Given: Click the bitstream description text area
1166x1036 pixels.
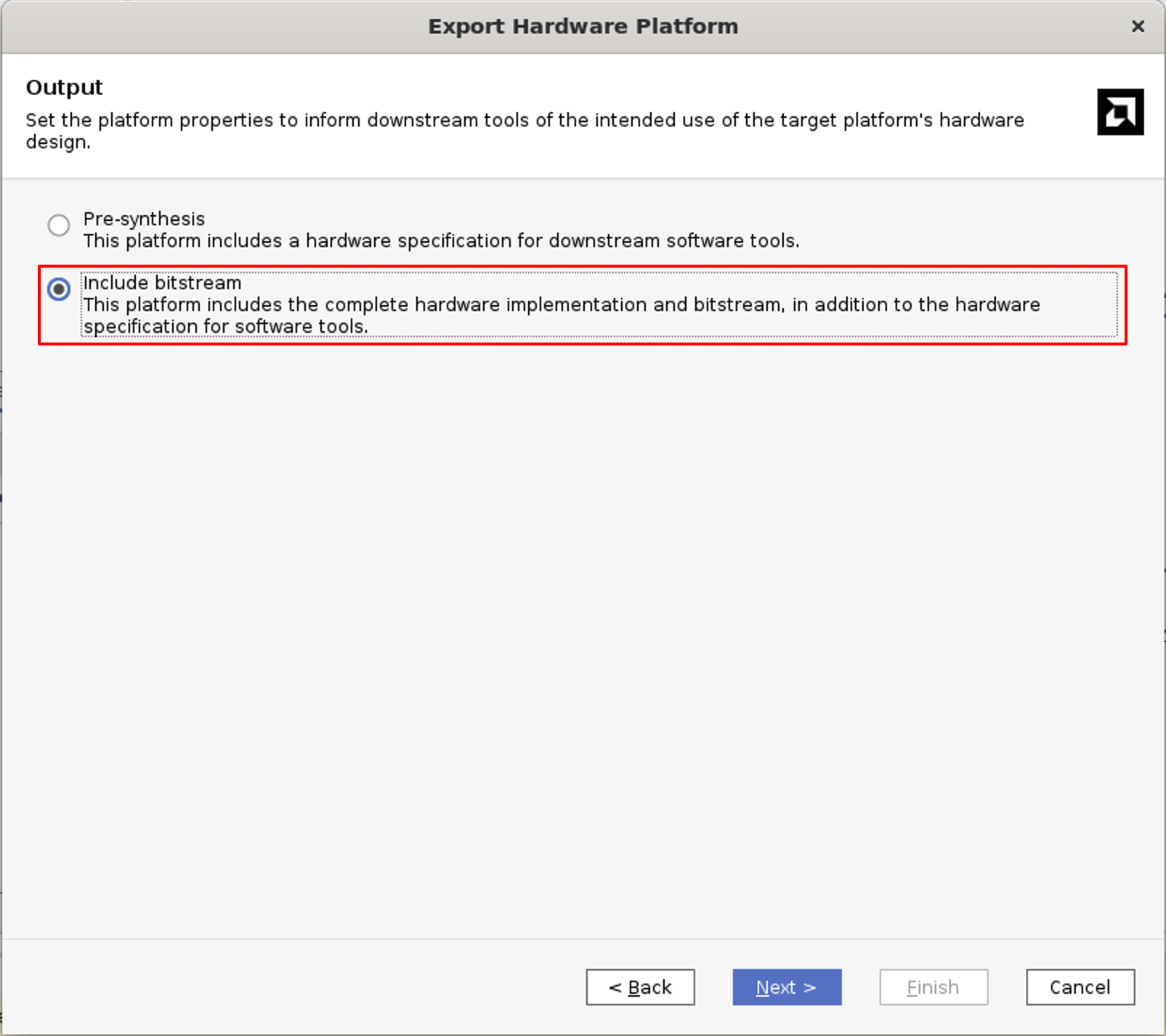Looking at the screenshot, I should (559, 315).
